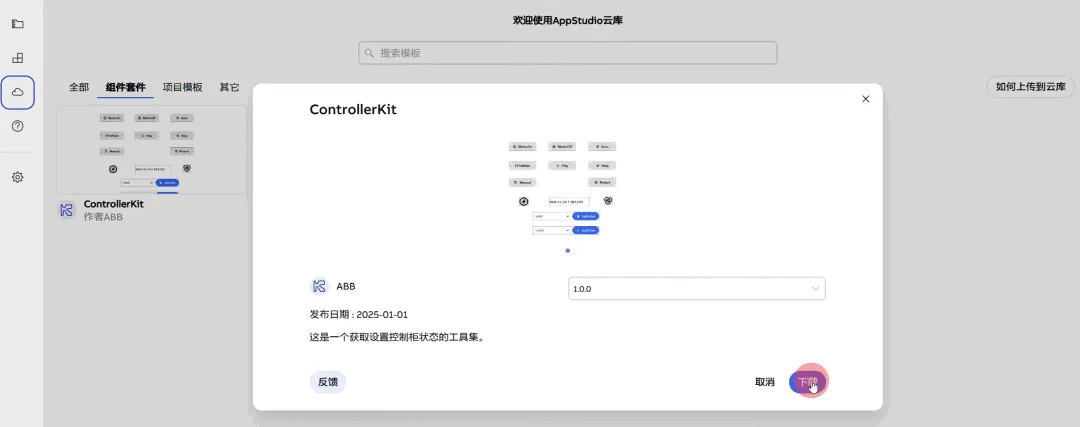Open the settings gear sidebar icon
This screenshot has width=1080, height=427.
point(18,177)
